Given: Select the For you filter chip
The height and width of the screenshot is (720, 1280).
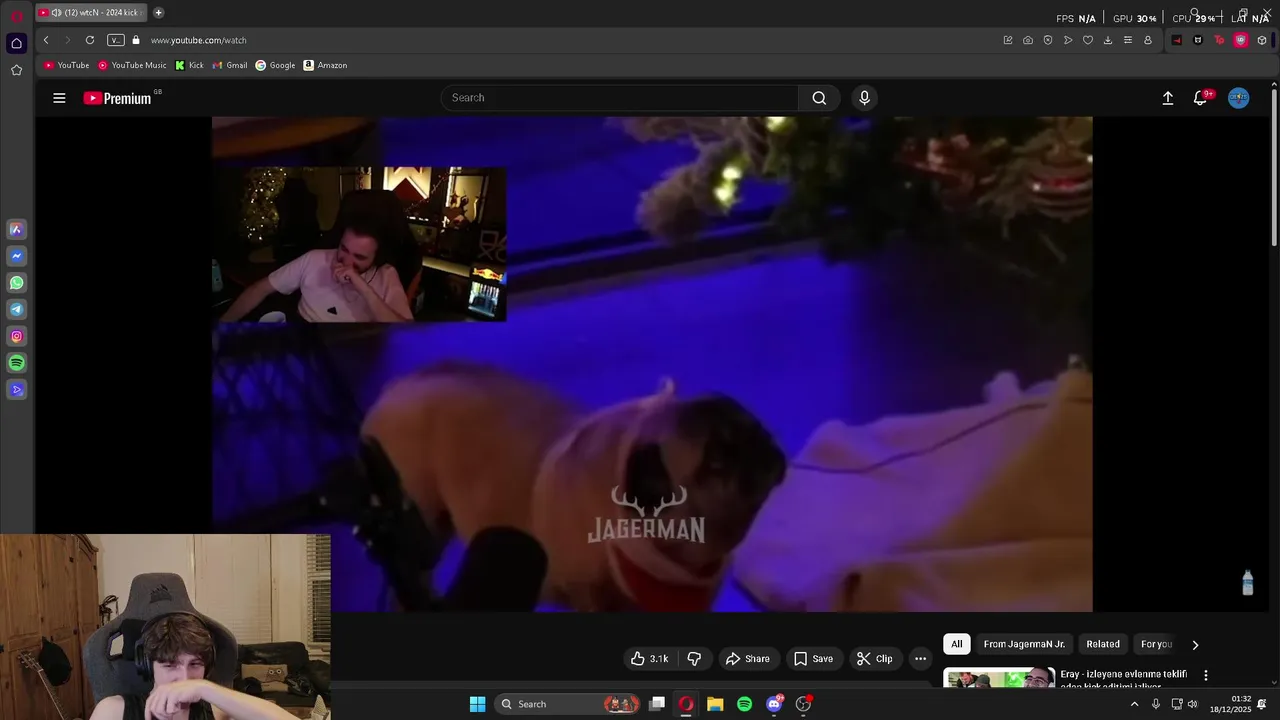Looking at the screenshot, I should 1156,644.
